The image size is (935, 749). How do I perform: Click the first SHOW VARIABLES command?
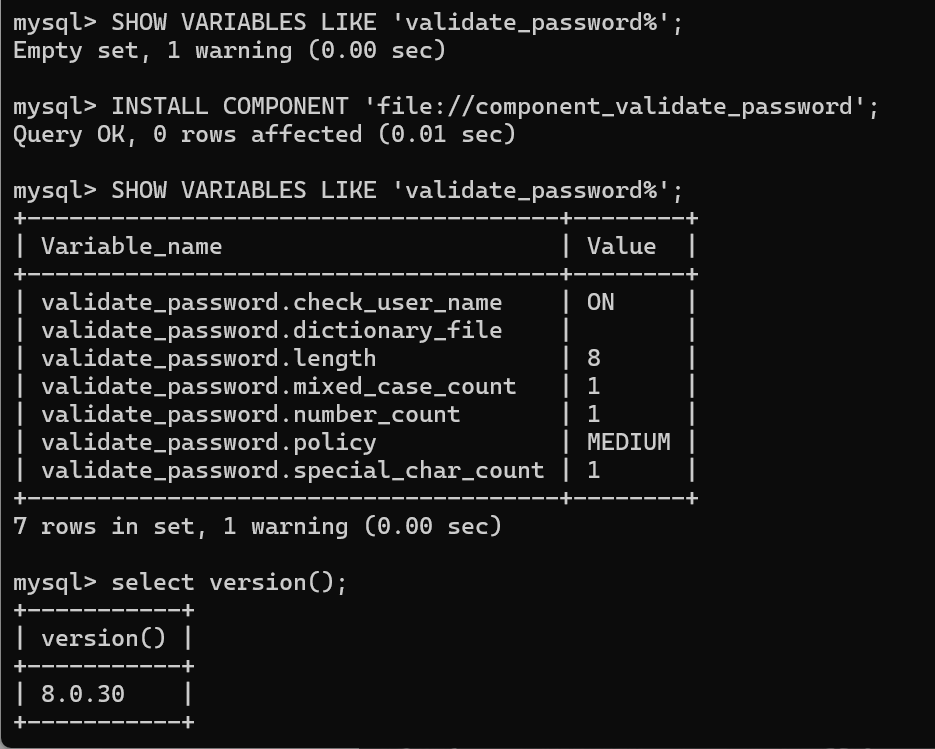click(397, 22)
